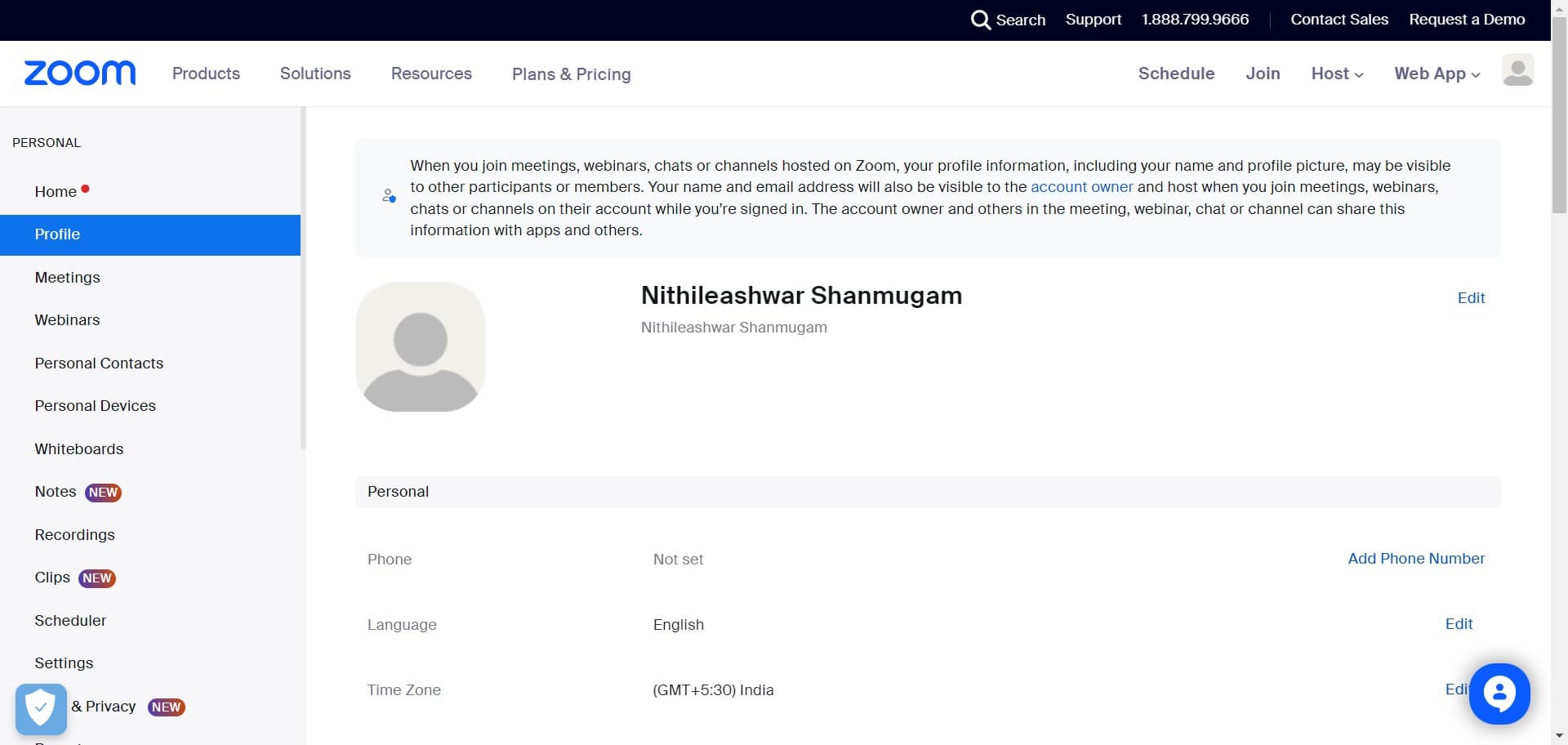Expand the Web App dropdown
Image resolution: width=1568 pixels, height=745 pixels.
1437,74
